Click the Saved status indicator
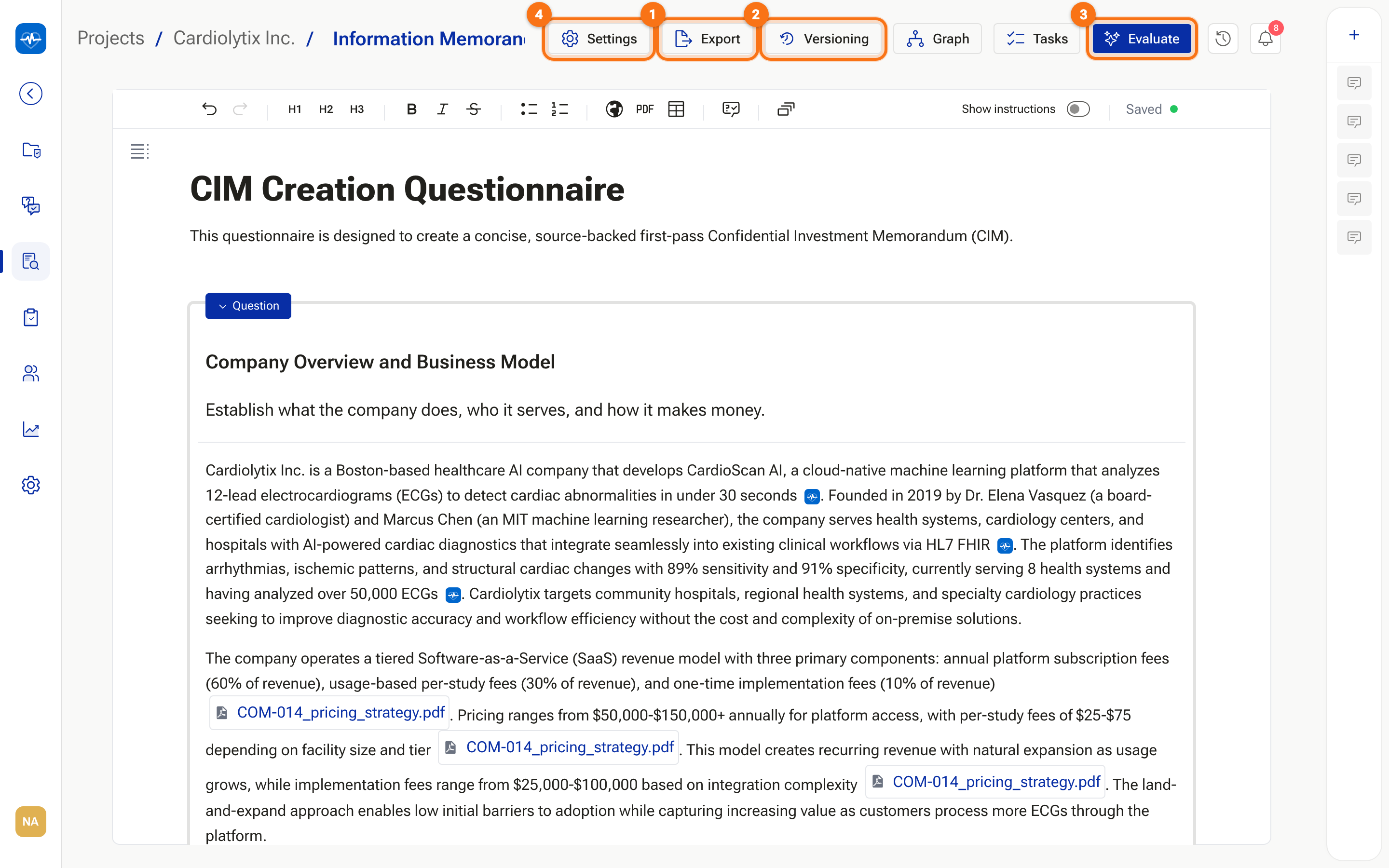Image resolution: width=1389 pixels, height=868 pixels. (1151, 109)
